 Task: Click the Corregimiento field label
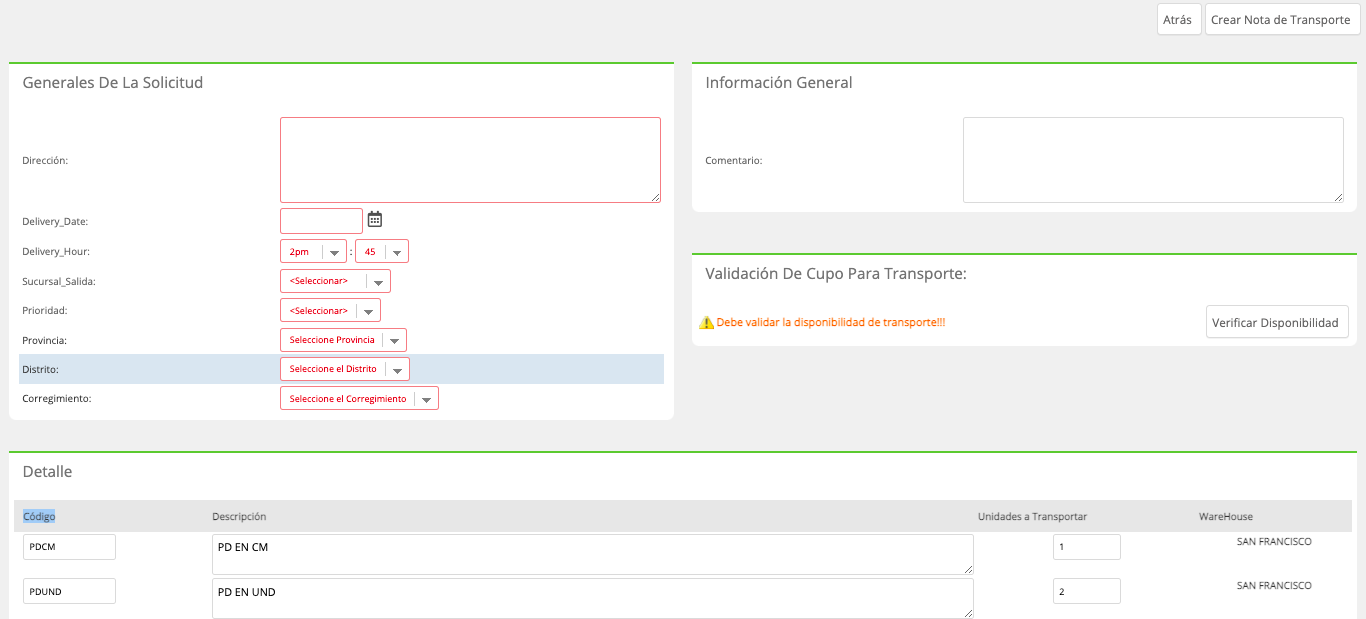tap(57, 399)
